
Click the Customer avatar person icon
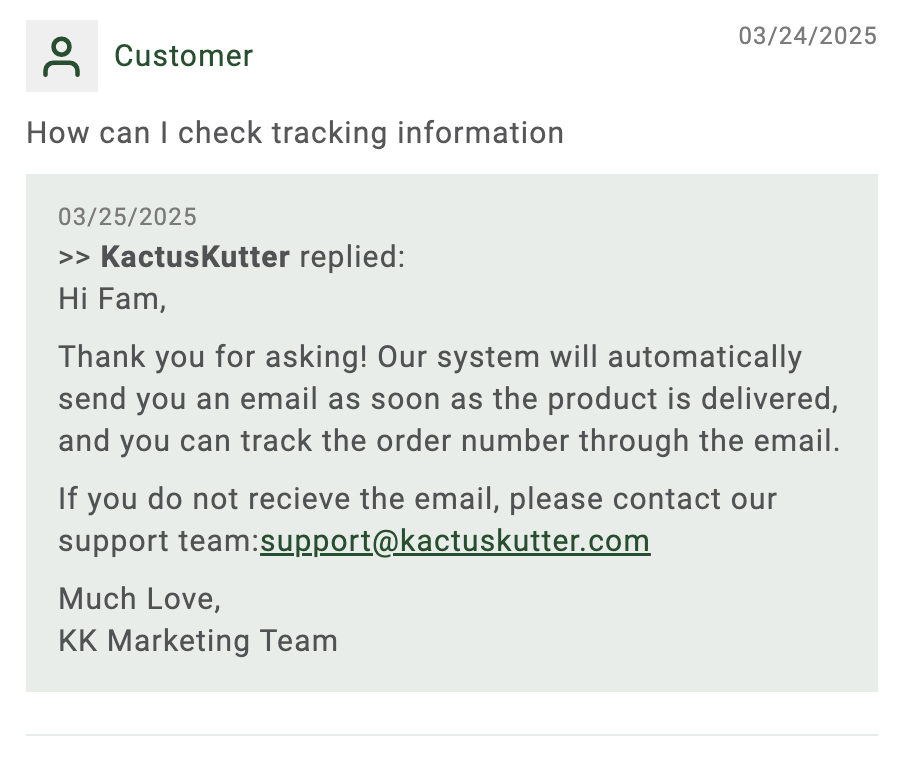pyautogui.click(x=62, y=56)
